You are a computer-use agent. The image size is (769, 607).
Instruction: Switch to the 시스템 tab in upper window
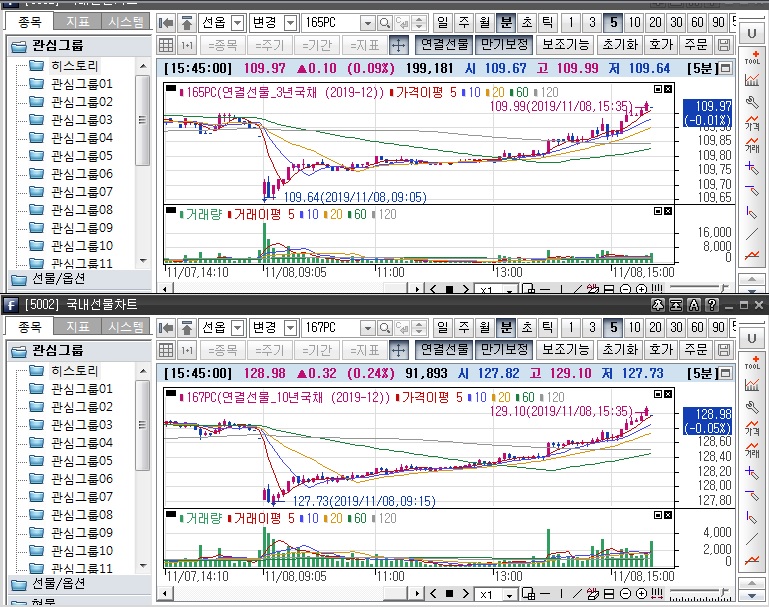[126, 22]
